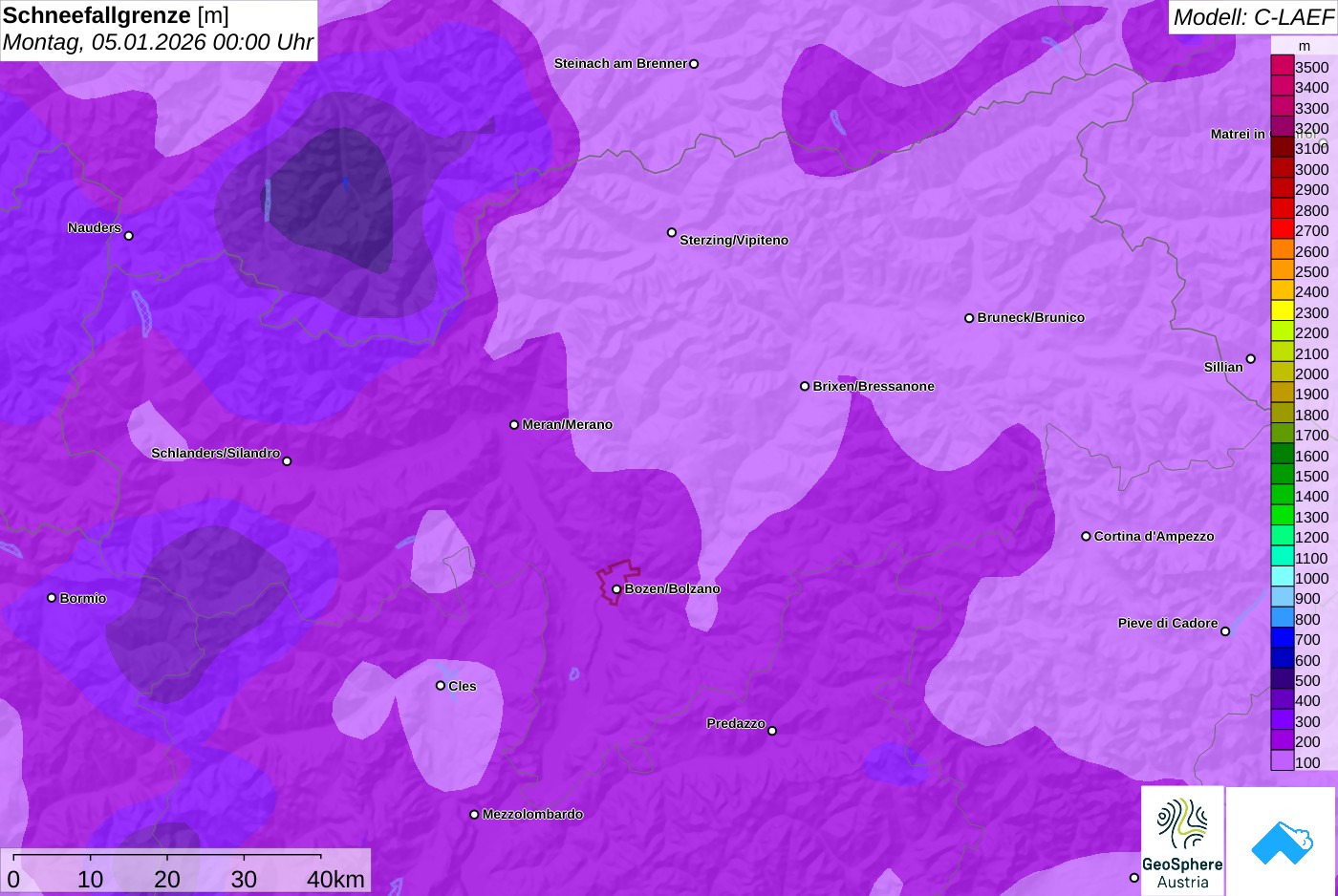Click the red Bozen municipality outline
This screenshot has height=896, width=1338.
point(617,582)
